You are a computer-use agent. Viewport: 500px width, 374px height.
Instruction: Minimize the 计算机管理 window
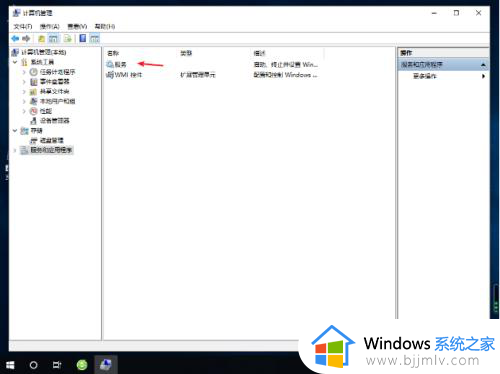coord(434,13)
